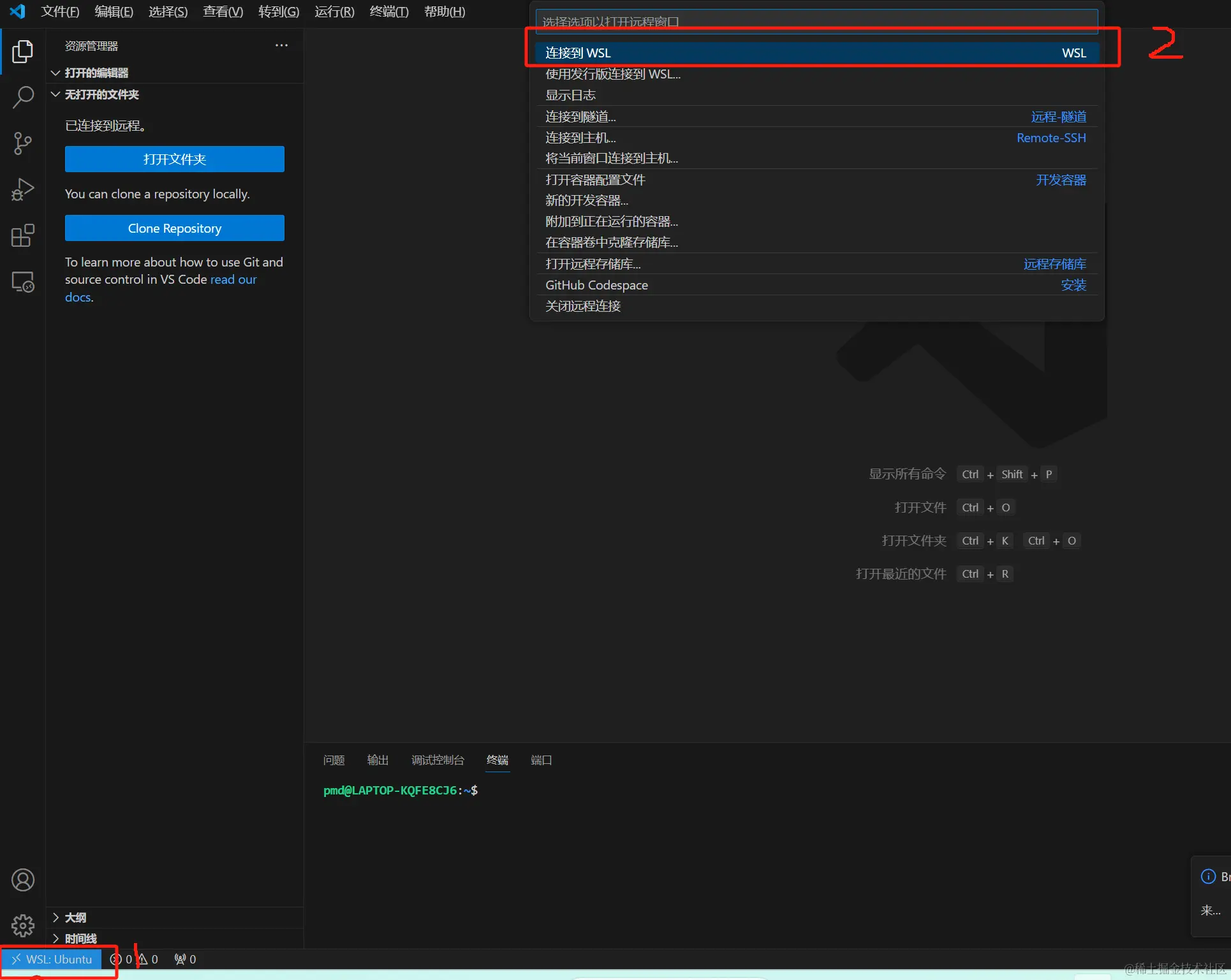Expand the 时间线 section
This screenshot has width=1231, height=980.
click(x=176, y=939)
